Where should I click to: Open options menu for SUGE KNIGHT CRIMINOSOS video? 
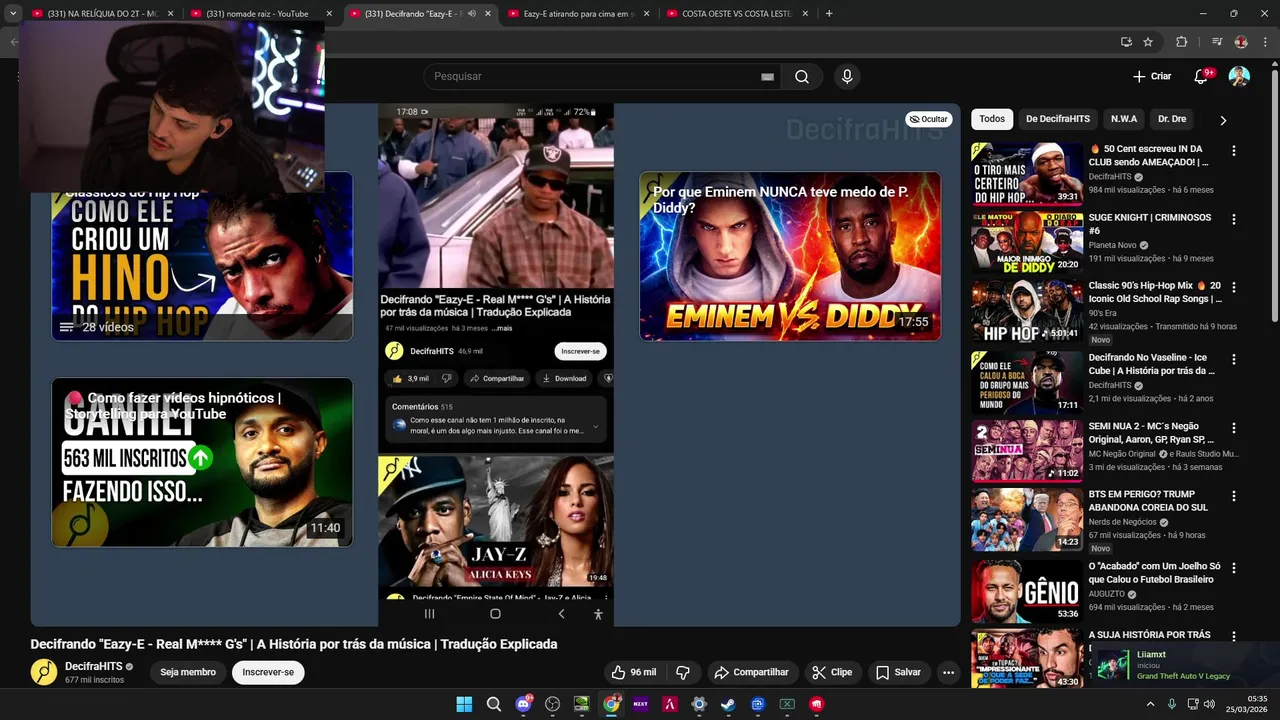(1234, 219)
